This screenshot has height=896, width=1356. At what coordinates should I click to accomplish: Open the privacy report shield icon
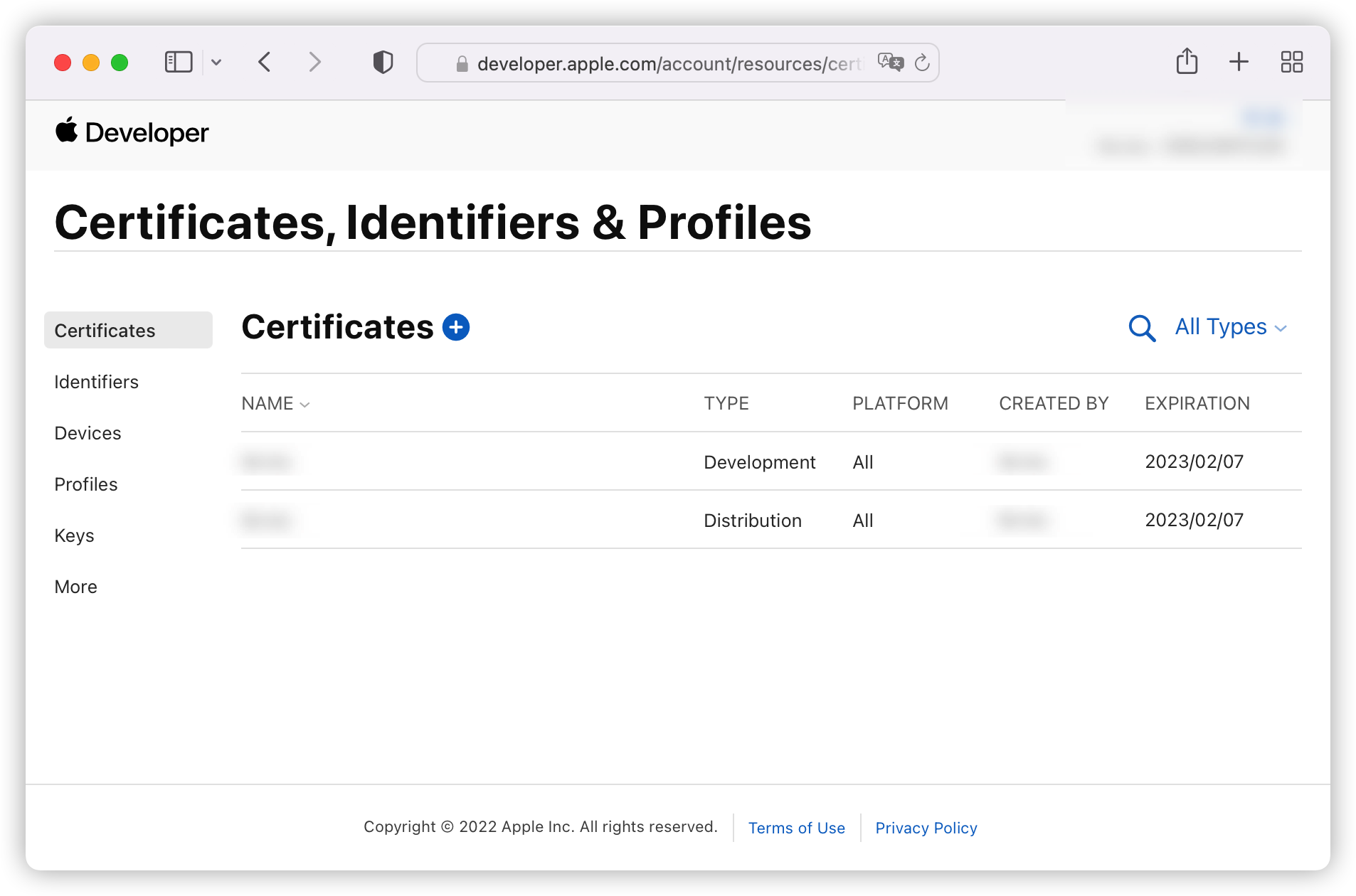coord(383,63)
